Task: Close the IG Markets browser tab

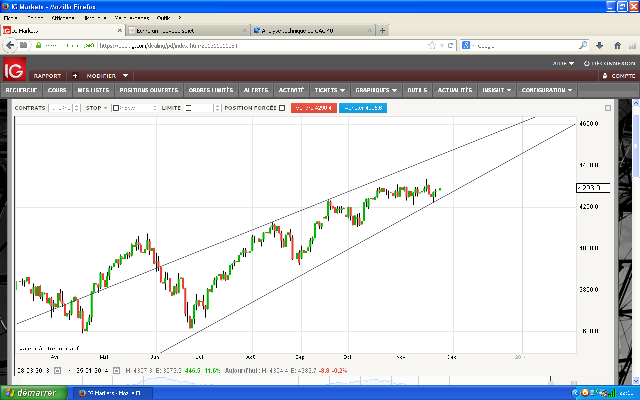Action: [x=120, y=31]
